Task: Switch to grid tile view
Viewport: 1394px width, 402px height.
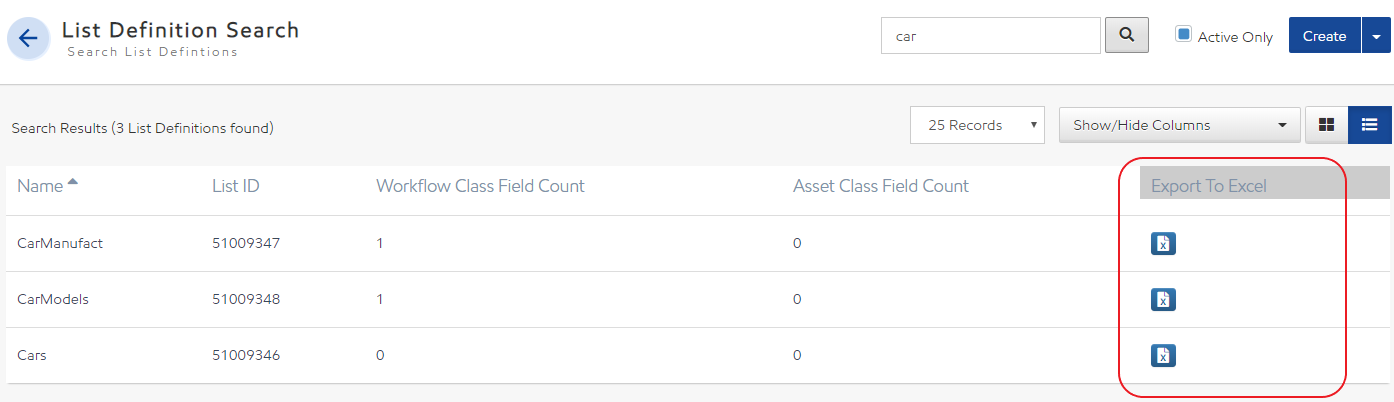Action: tap(1327, 125)
